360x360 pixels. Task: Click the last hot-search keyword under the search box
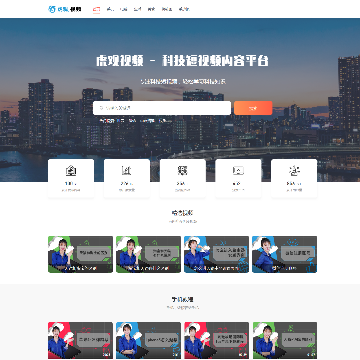pyautogui.click(x=165, y=121)
